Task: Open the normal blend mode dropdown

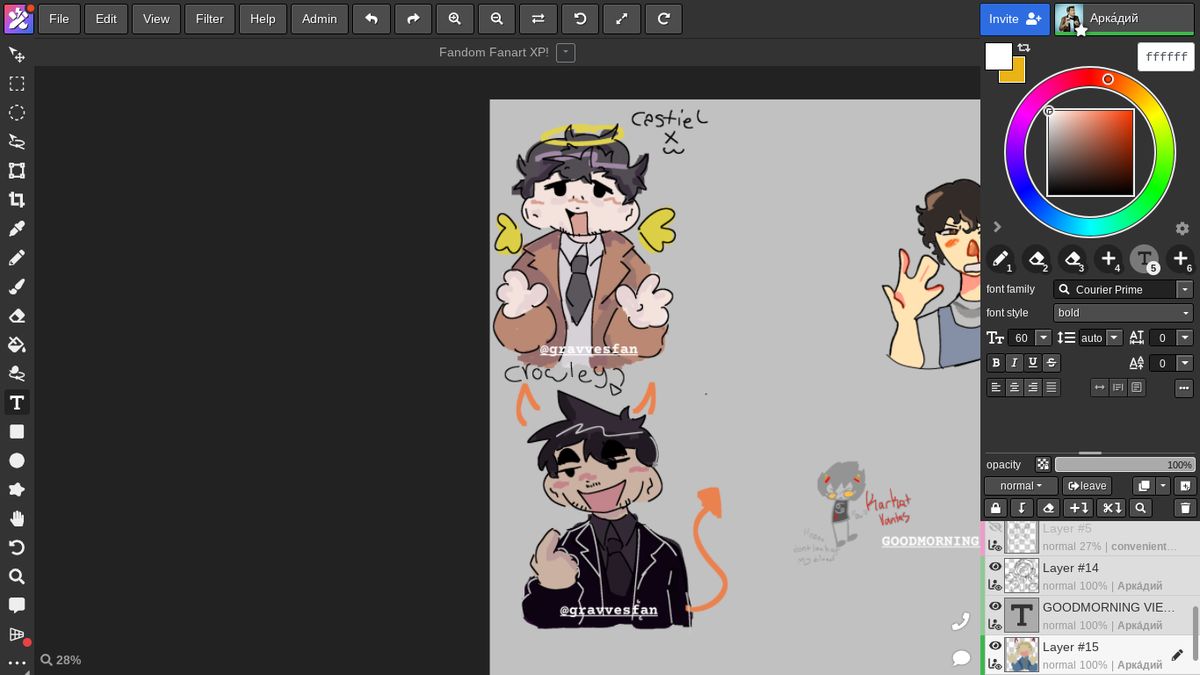Action: click(x=1021, y=486)
